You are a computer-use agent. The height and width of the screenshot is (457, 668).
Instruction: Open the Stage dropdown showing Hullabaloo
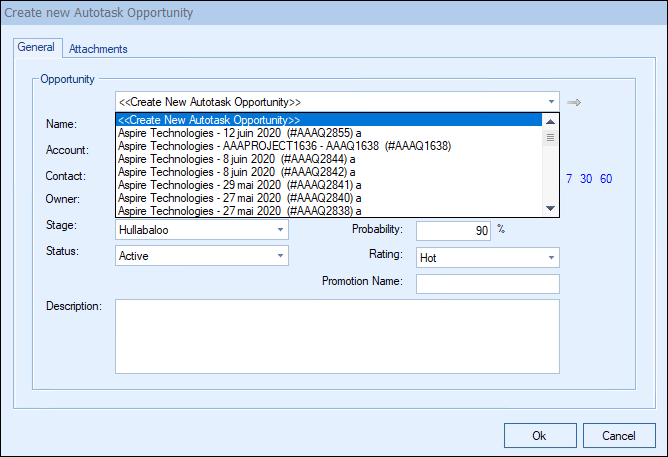(202, 230)
